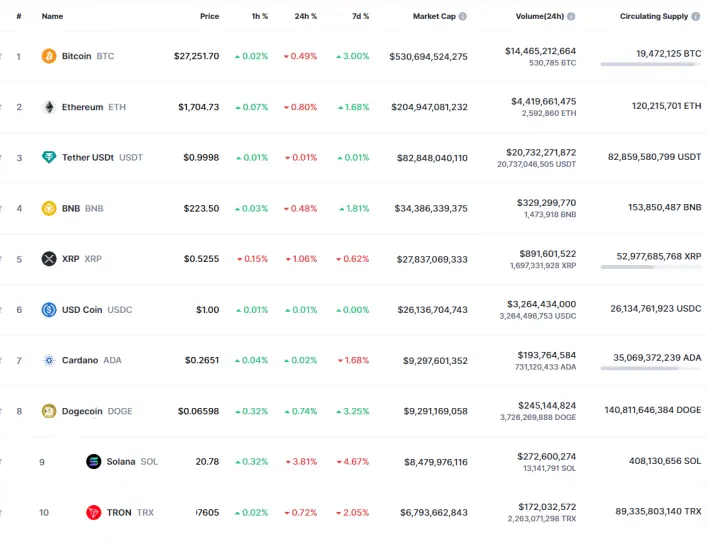The height and width of the screenshot is (544, 707).
Task: Click BNB price $223.50
Action: click(x=201, y=208)
